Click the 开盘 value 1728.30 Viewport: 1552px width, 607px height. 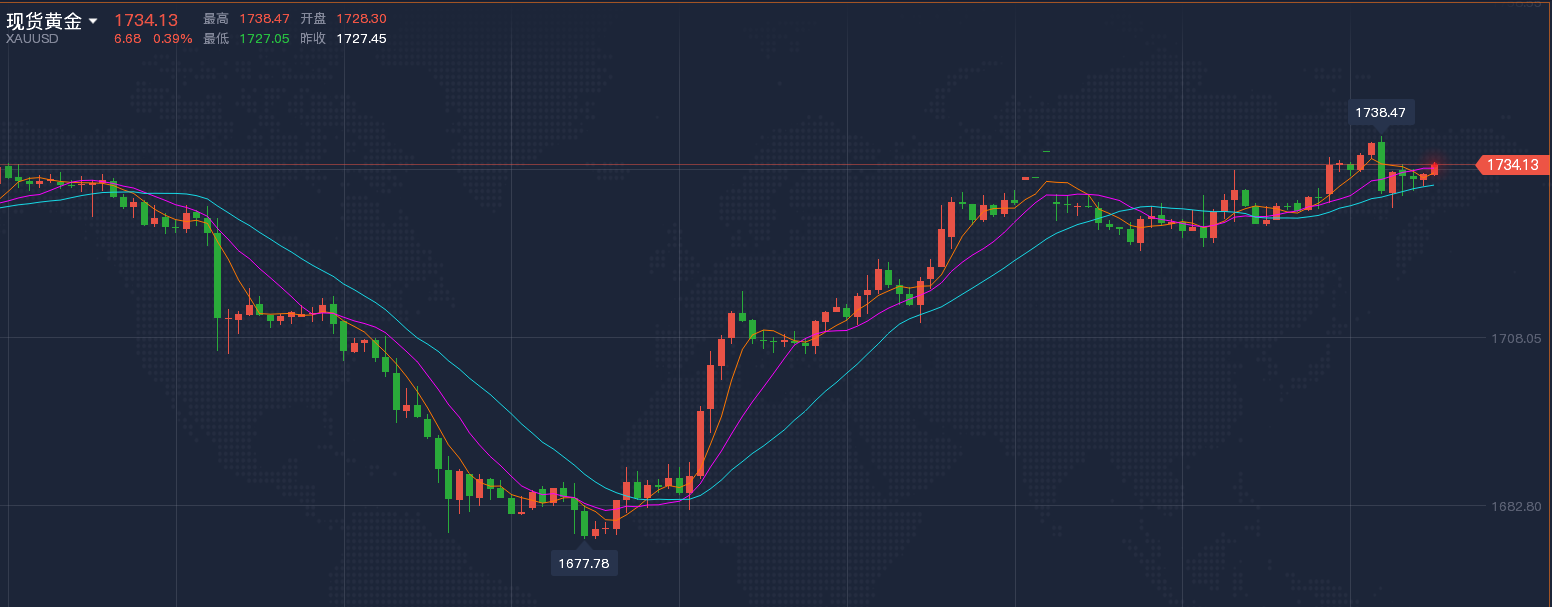(x=361, y=19)
